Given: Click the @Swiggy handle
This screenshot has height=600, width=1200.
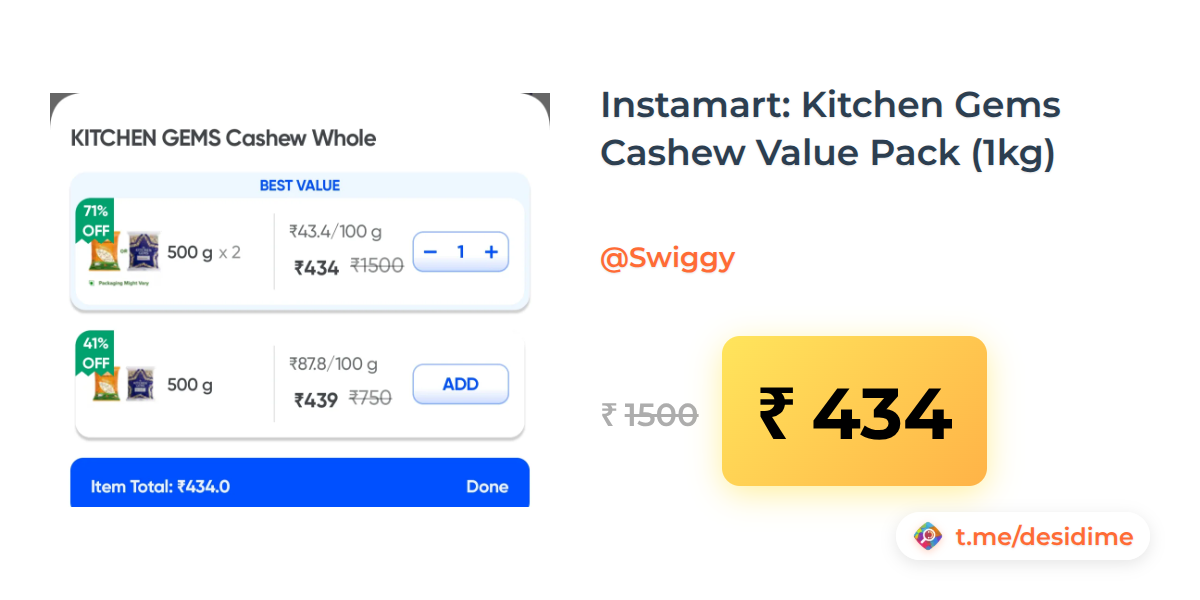Looking at the screenshot, I should point(667,258).
